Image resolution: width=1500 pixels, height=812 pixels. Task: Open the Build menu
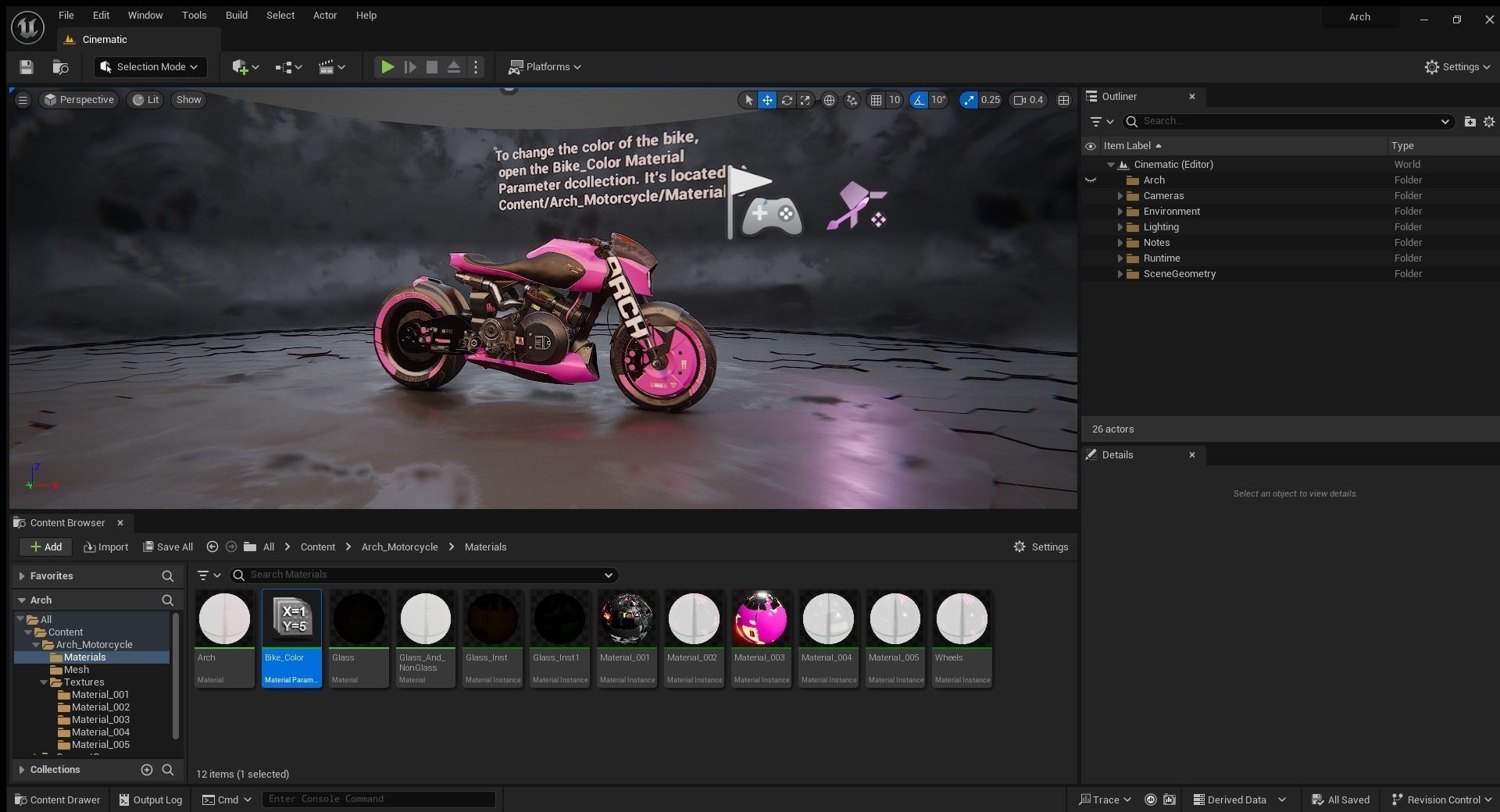(x=237, y=15)
